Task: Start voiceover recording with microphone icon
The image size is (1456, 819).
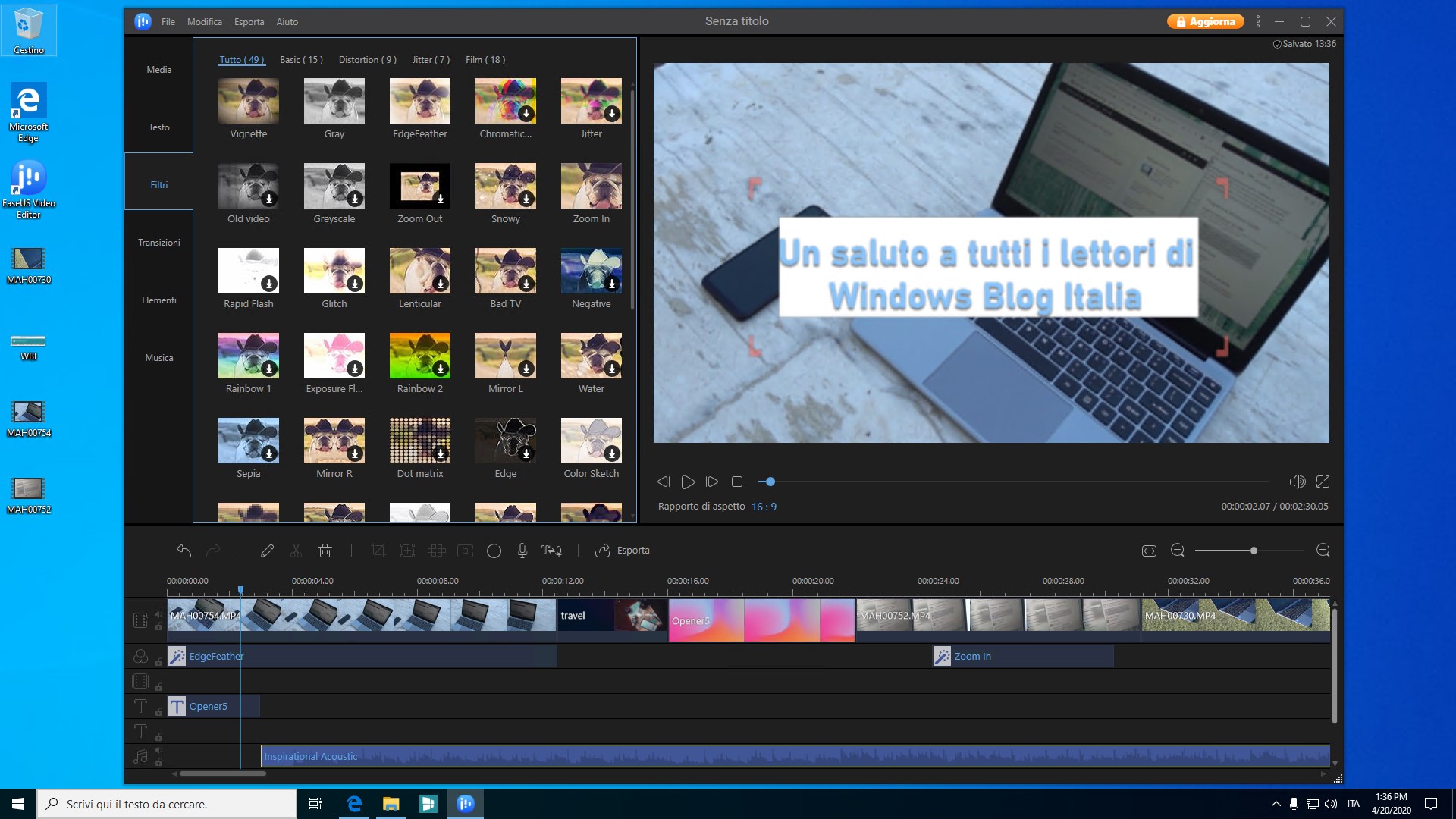Action: pyautogui.click(x=522, y=551)
